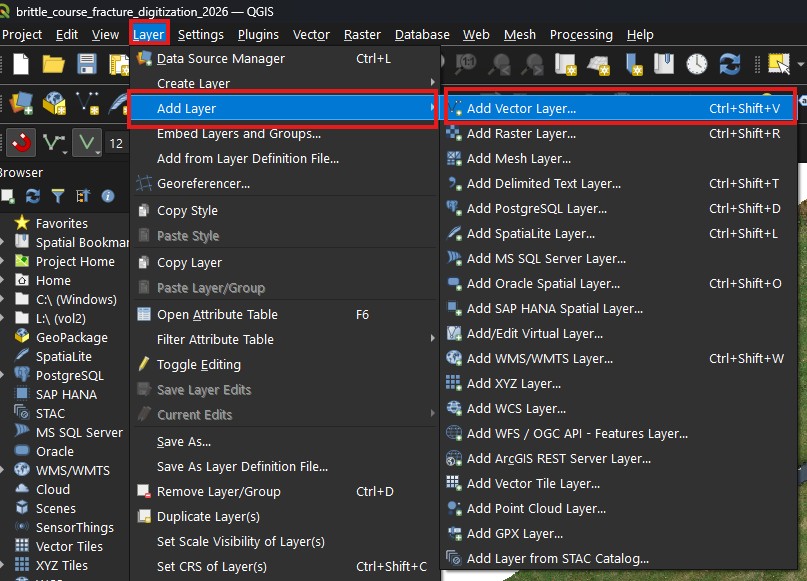Click the Open Project folder icon

[53, 64]
